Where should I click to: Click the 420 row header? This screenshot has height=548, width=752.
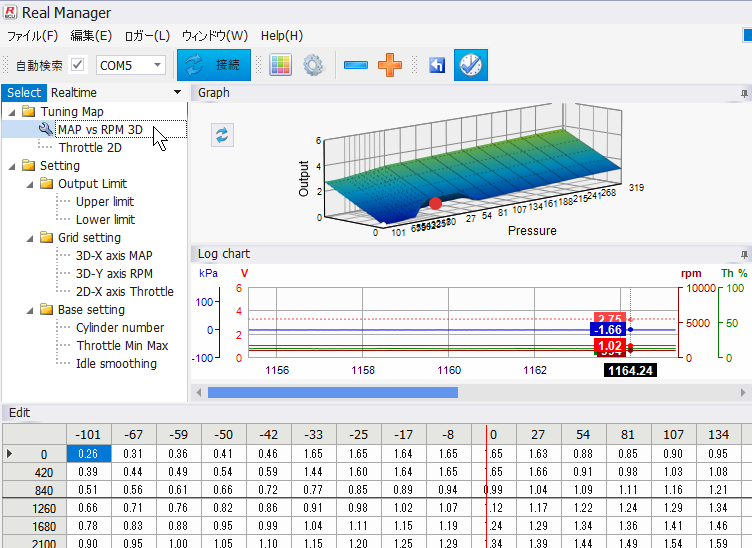(35, 472)
